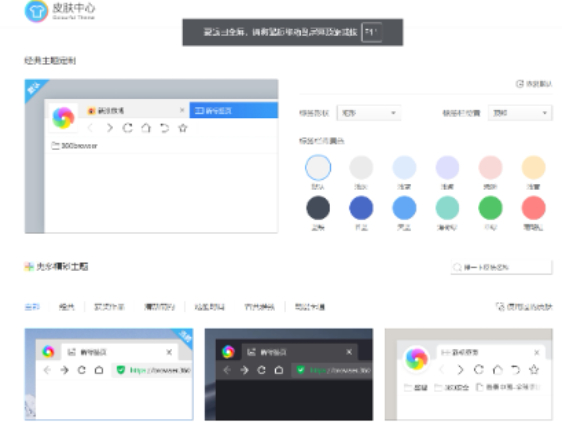Viewport: 562px width, 422px height.
Task: Click the 皮肤中心 t-shirt logo icon
Action: coord(36,11)
